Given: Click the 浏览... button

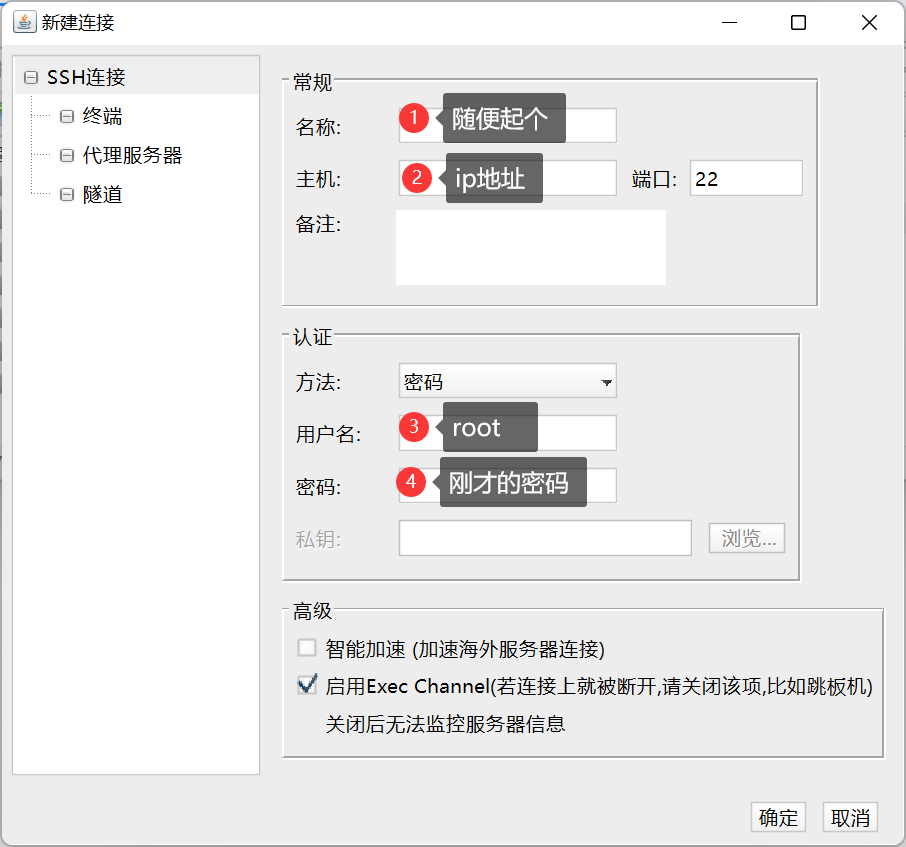Looking at the screenshot, I should [747, 538].
